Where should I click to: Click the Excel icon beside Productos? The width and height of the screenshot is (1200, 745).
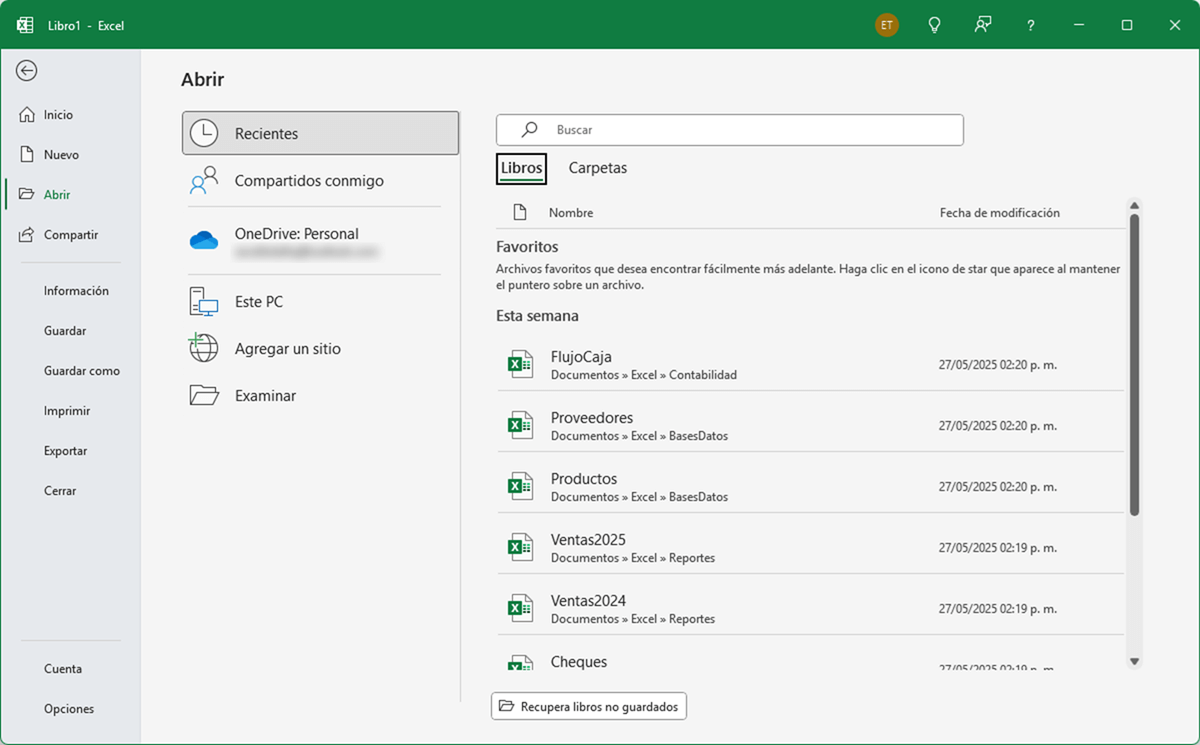tap(519, 487)
